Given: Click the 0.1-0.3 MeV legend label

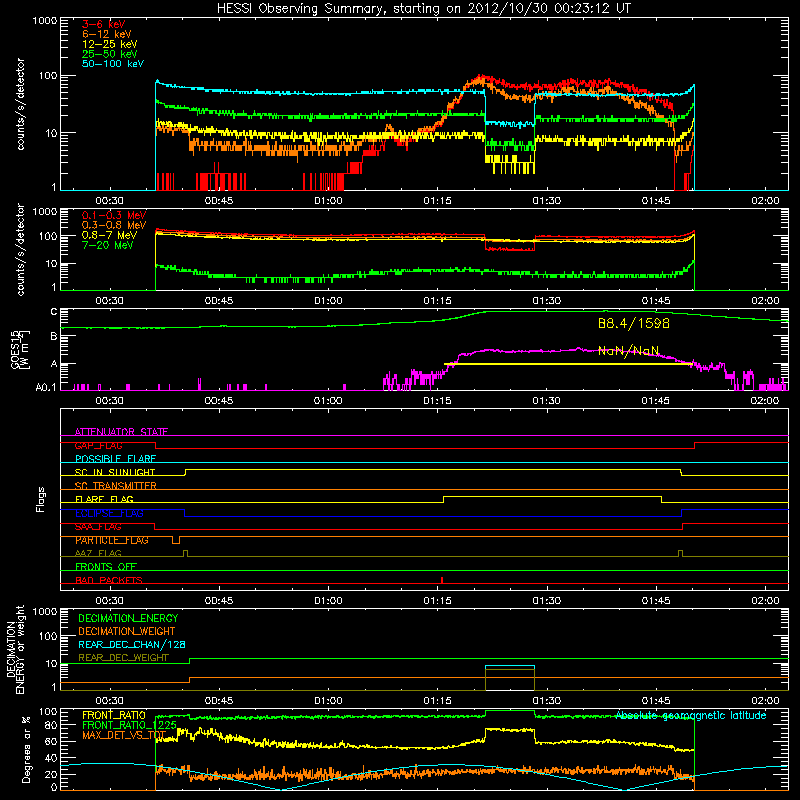Looking at the screenshot, I should (114, 215).
